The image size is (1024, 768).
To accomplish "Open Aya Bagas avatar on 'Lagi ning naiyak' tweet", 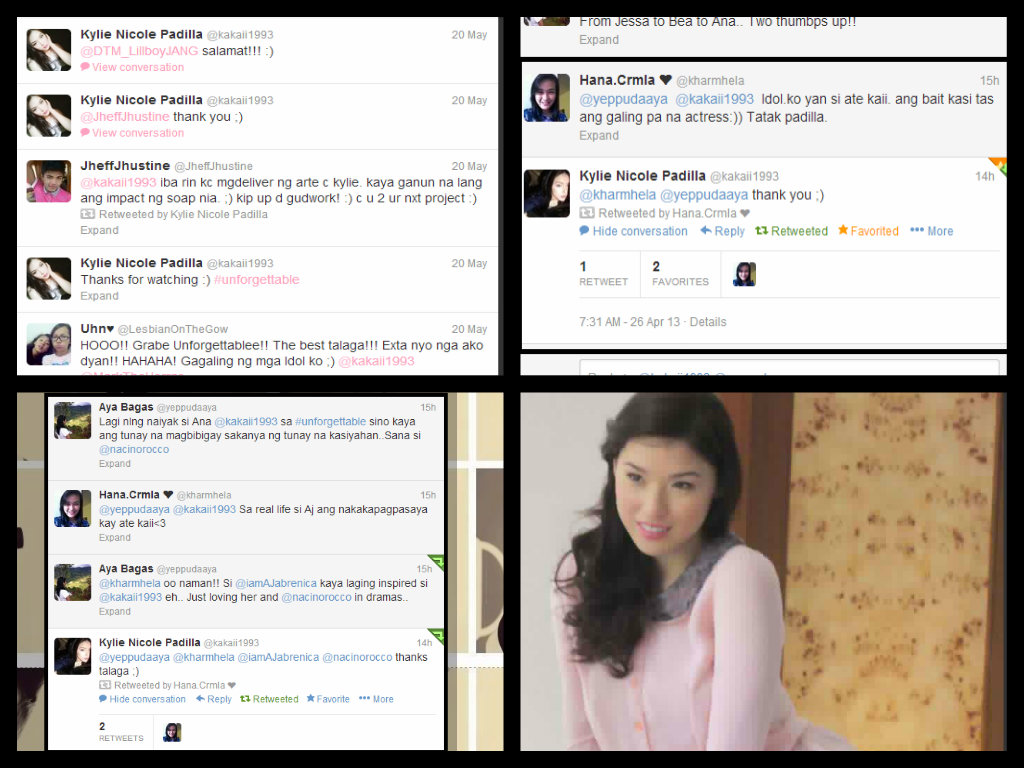I will click(x=72, y=421).
